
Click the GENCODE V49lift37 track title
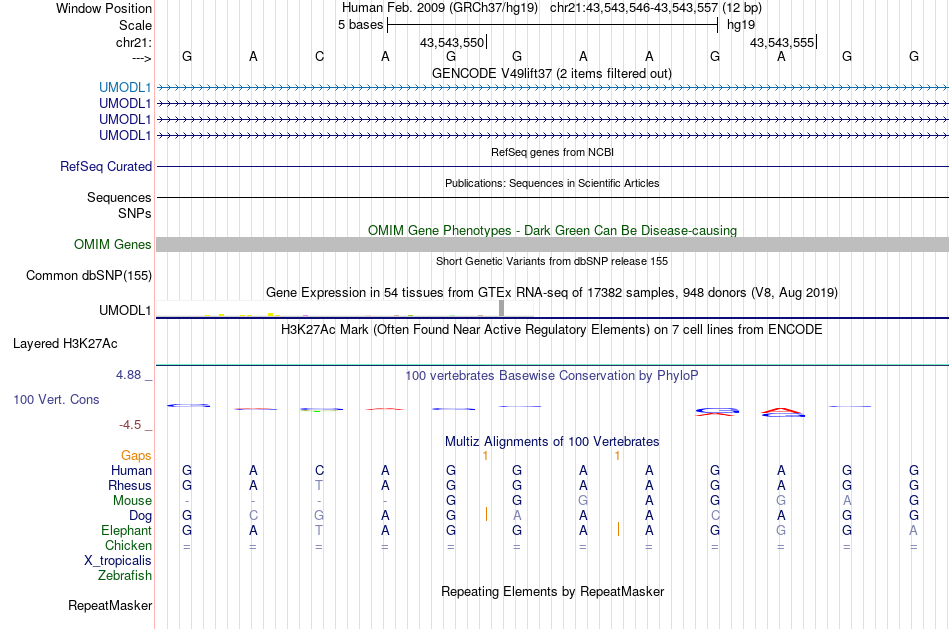click(551, 73)
